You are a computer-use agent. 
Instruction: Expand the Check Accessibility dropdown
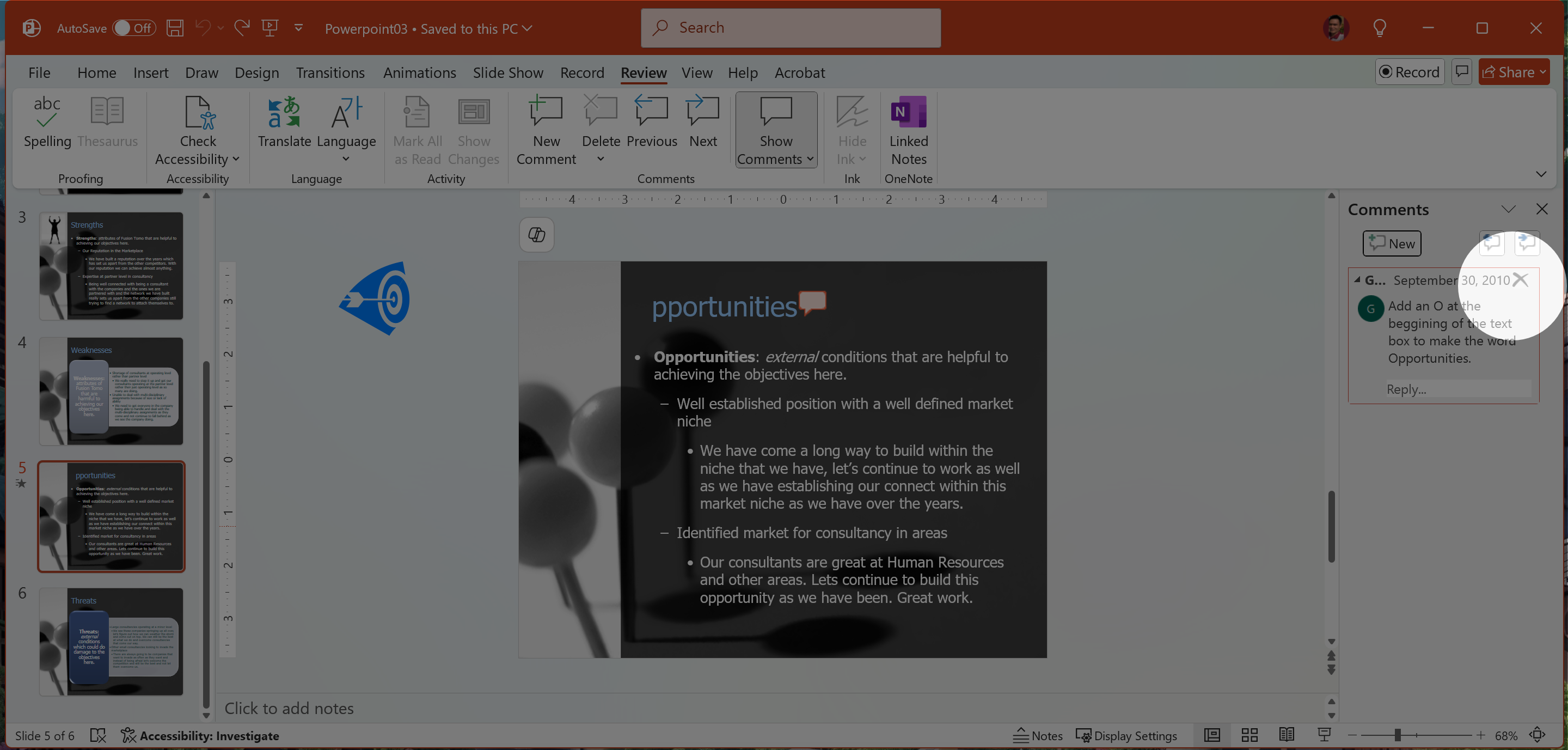coord(236,160)
